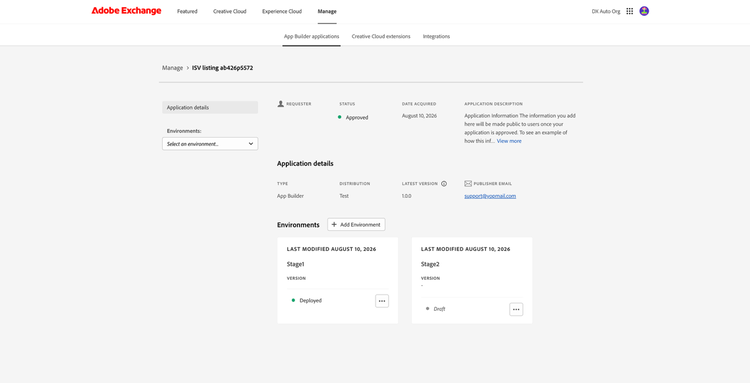Click the Latest Version info icon
The height and width of the screenshot is (383, 750).
click(x=444, y=184)
